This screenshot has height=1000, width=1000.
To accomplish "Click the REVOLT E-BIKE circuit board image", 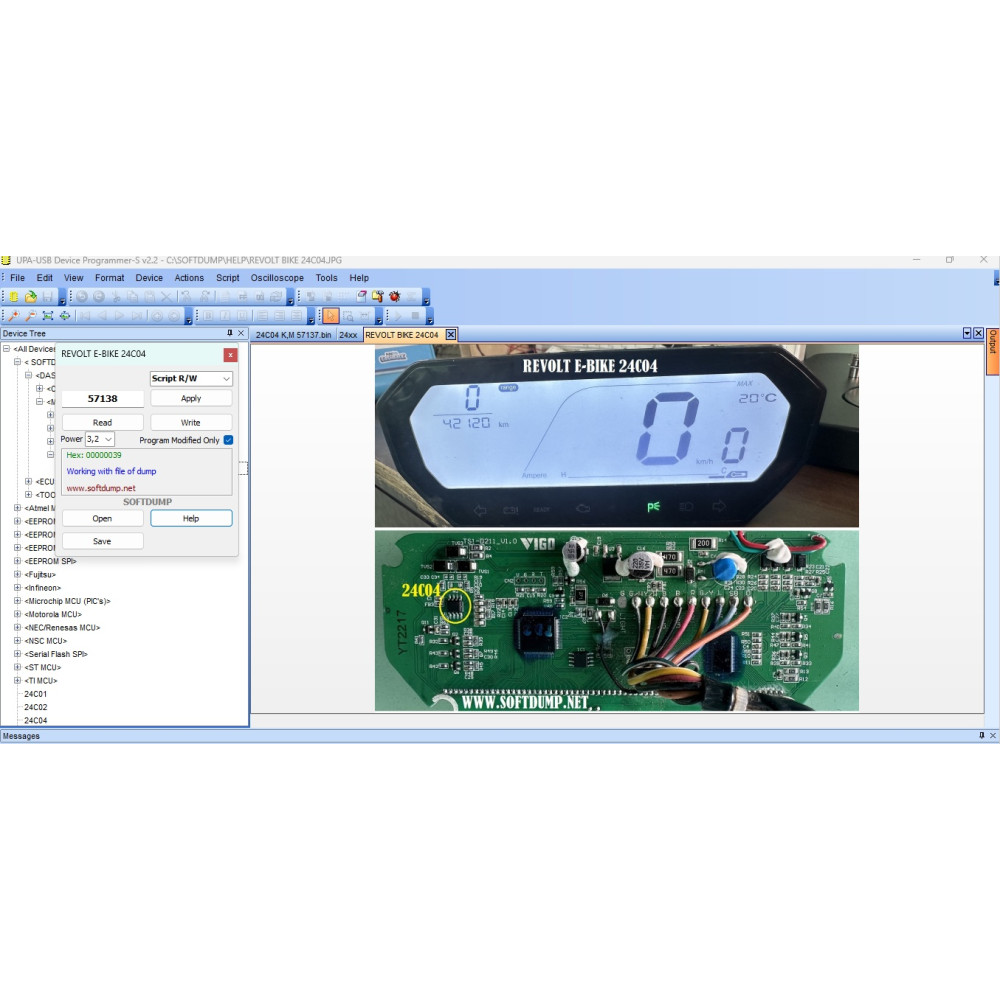I will 617,621.
